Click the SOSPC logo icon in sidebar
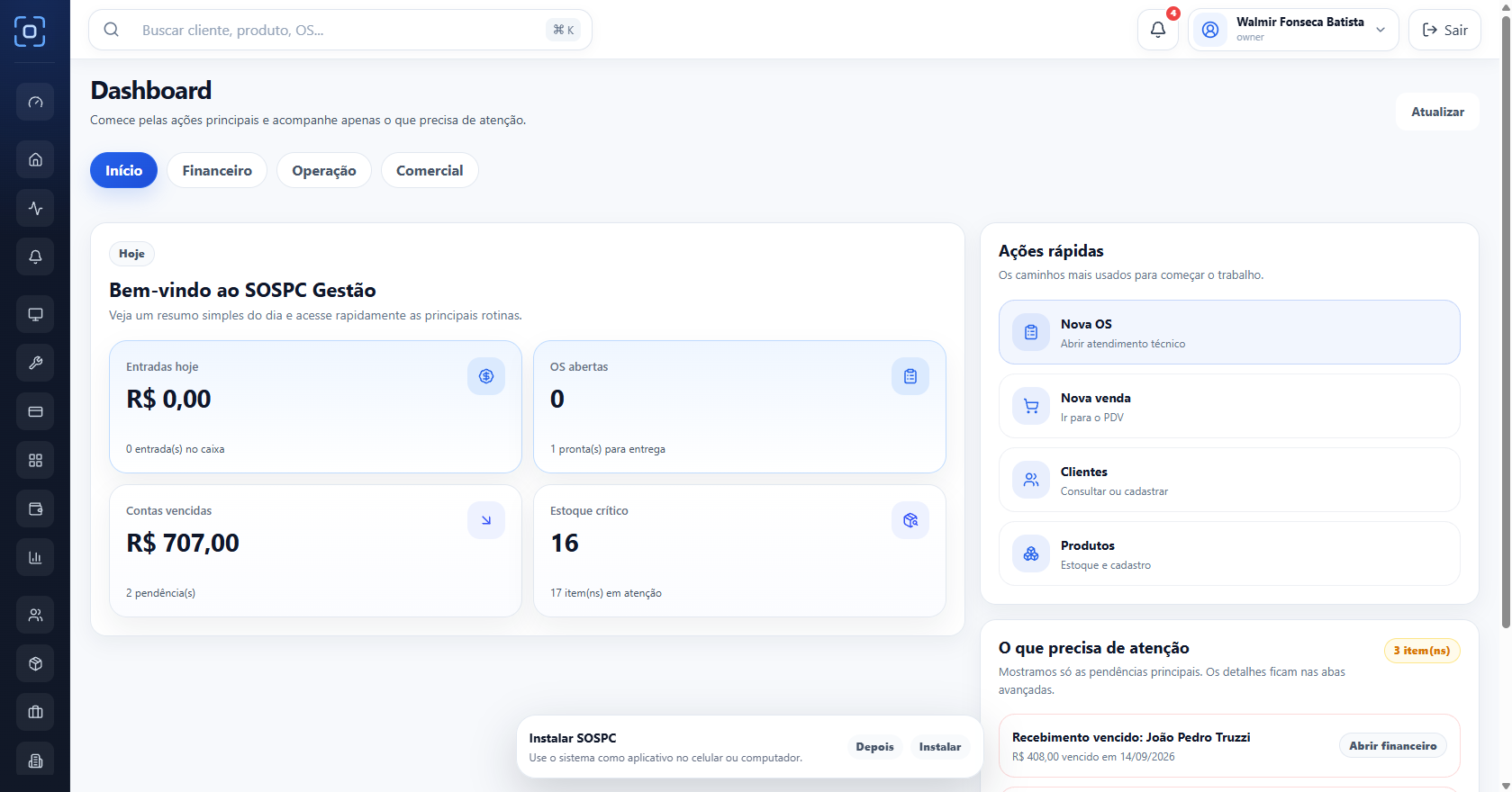The height and width of the screenshot is (792, 1512). coord(30,31)
